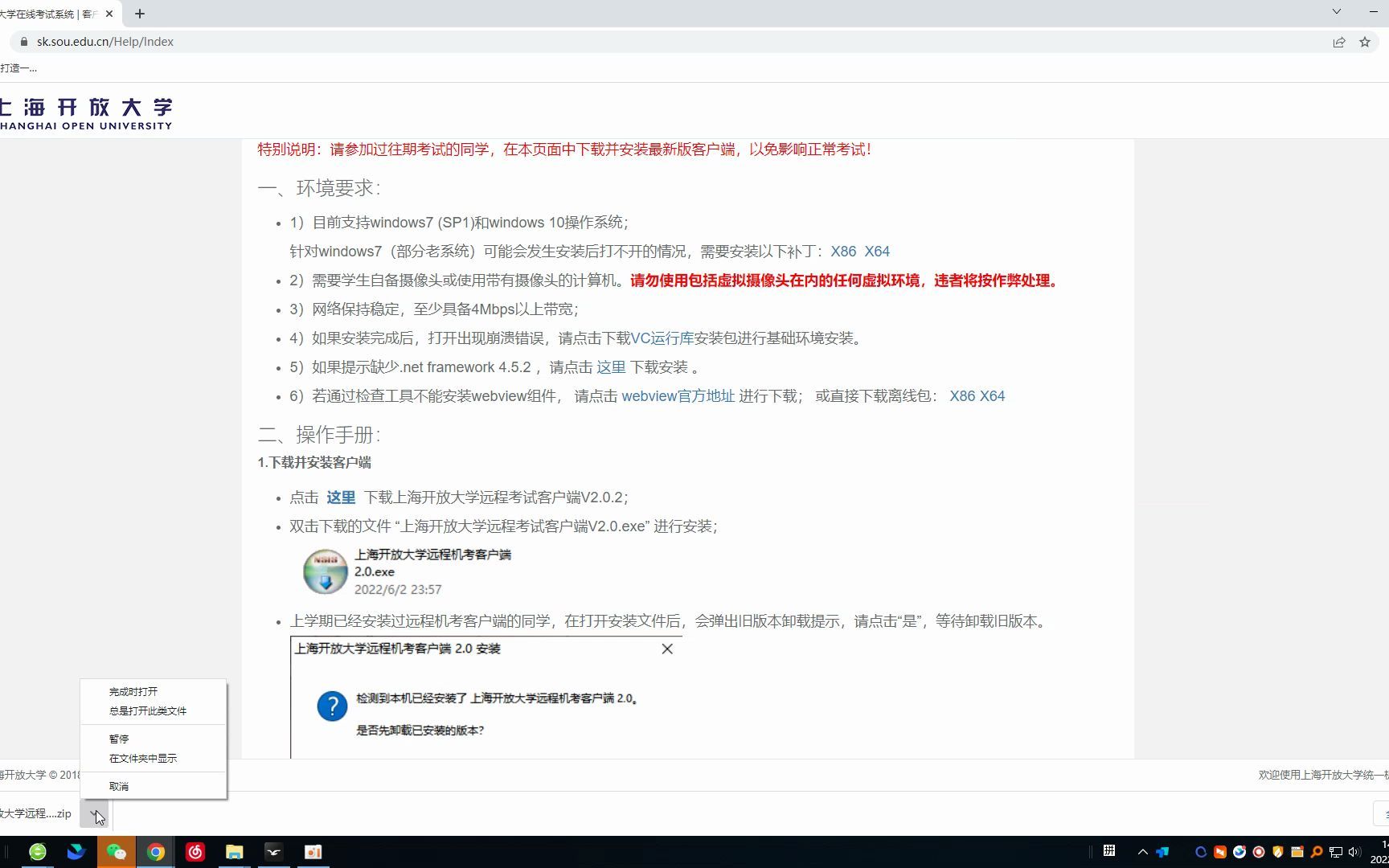Viewport: 1389px width, 868px height.
Task: Click the blue globe tray icon
Action: point(1239,852)
